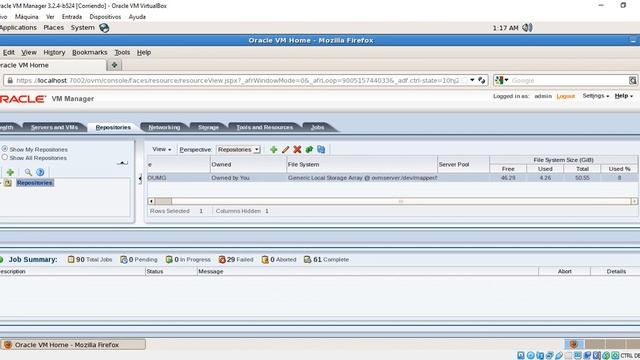Image resolution: width=640 pixels, height=360 pixels.
Task: Click the Total value 50.55 cell
Action: click(582, 178)
